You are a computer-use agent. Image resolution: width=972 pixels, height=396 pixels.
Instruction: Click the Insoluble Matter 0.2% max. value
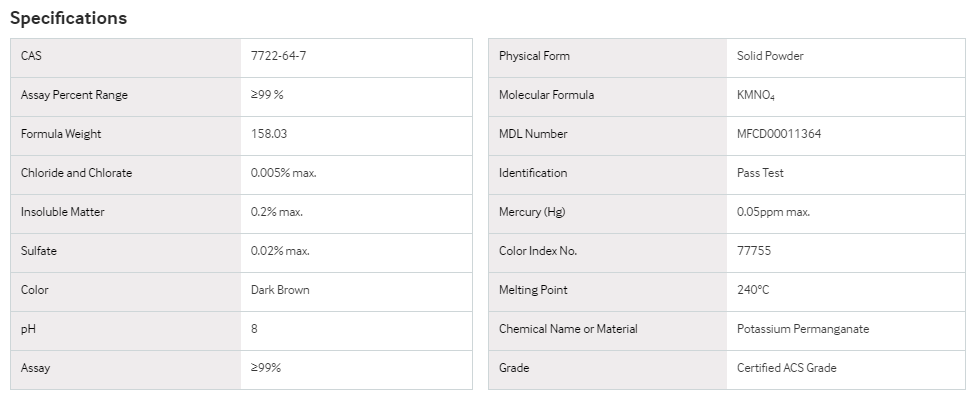277,212
